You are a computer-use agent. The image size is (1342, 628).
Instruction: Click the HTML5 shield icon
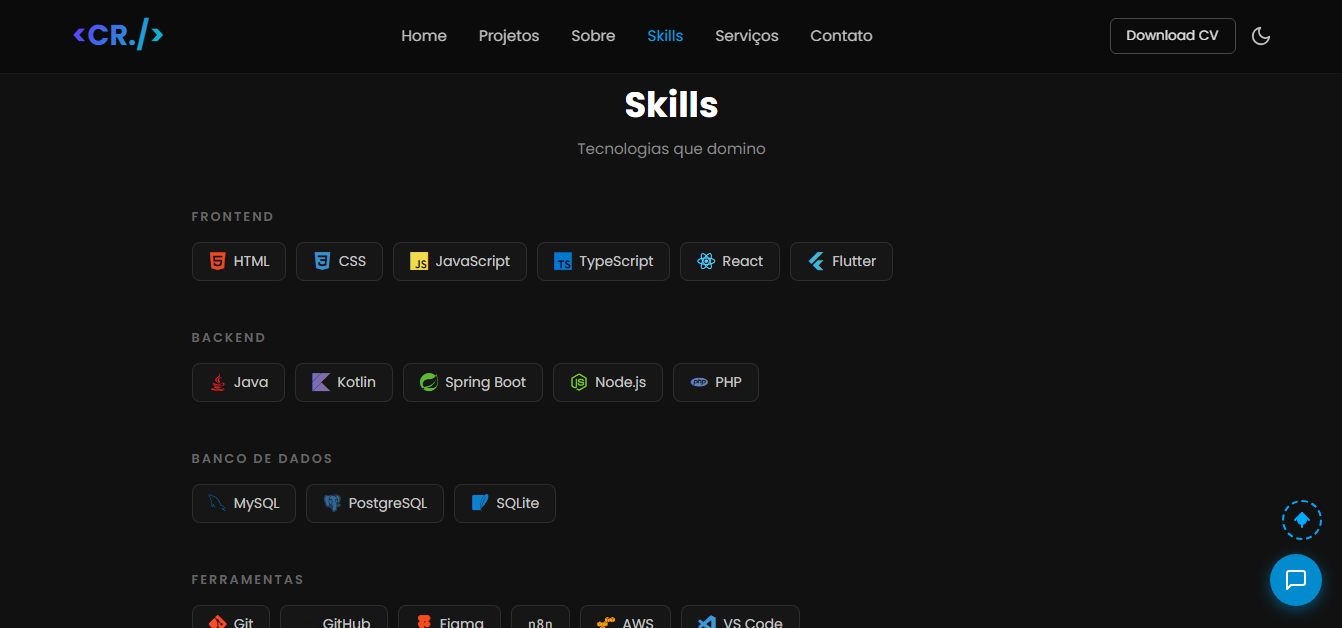click(217, 262)
